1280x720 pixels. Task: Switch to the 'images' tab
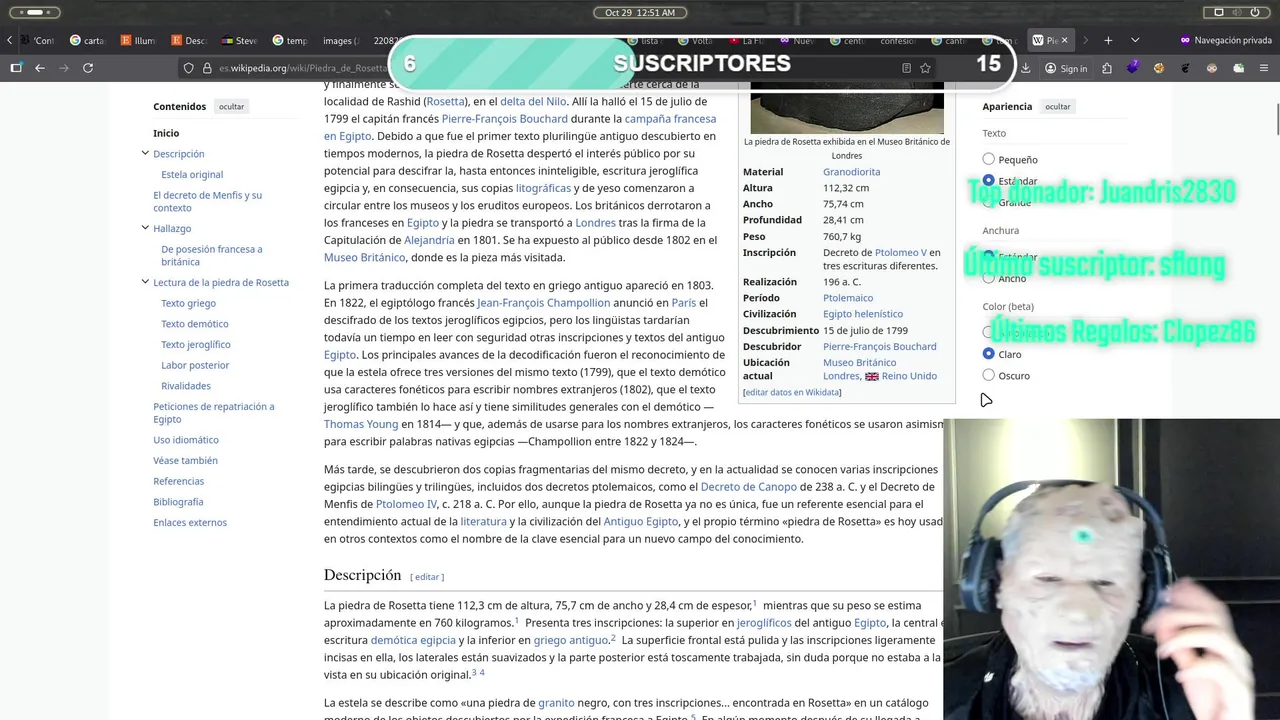coord(341,40)
